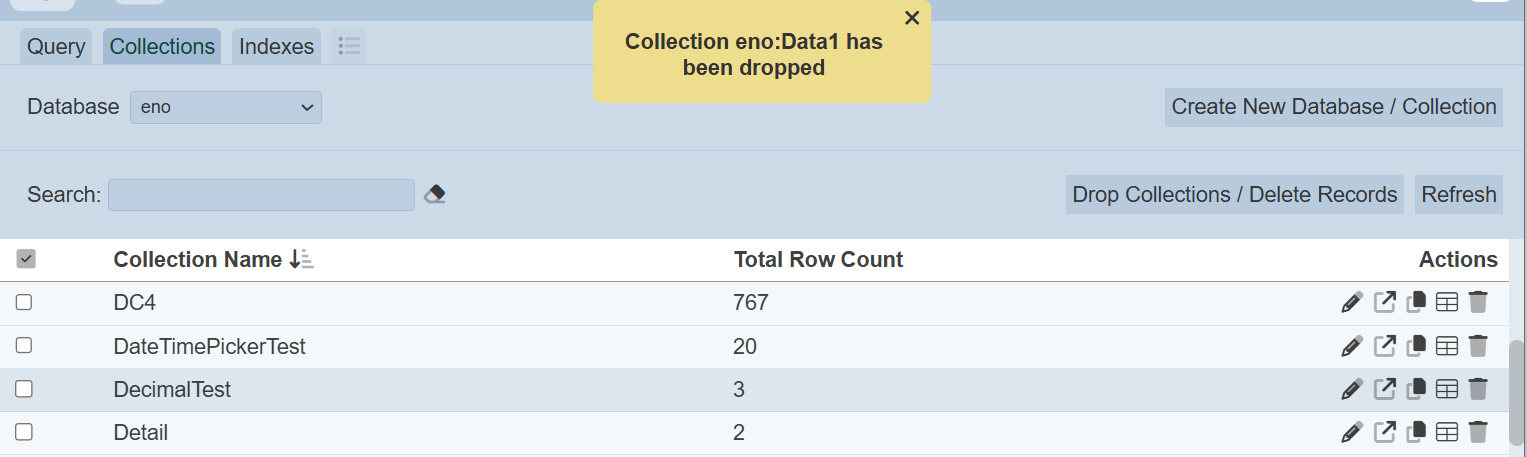This screenshot has width=1527, height=457.
Task: Click the trash icon for DC4
Action: pyautogui.click(x=1478, y=302)
